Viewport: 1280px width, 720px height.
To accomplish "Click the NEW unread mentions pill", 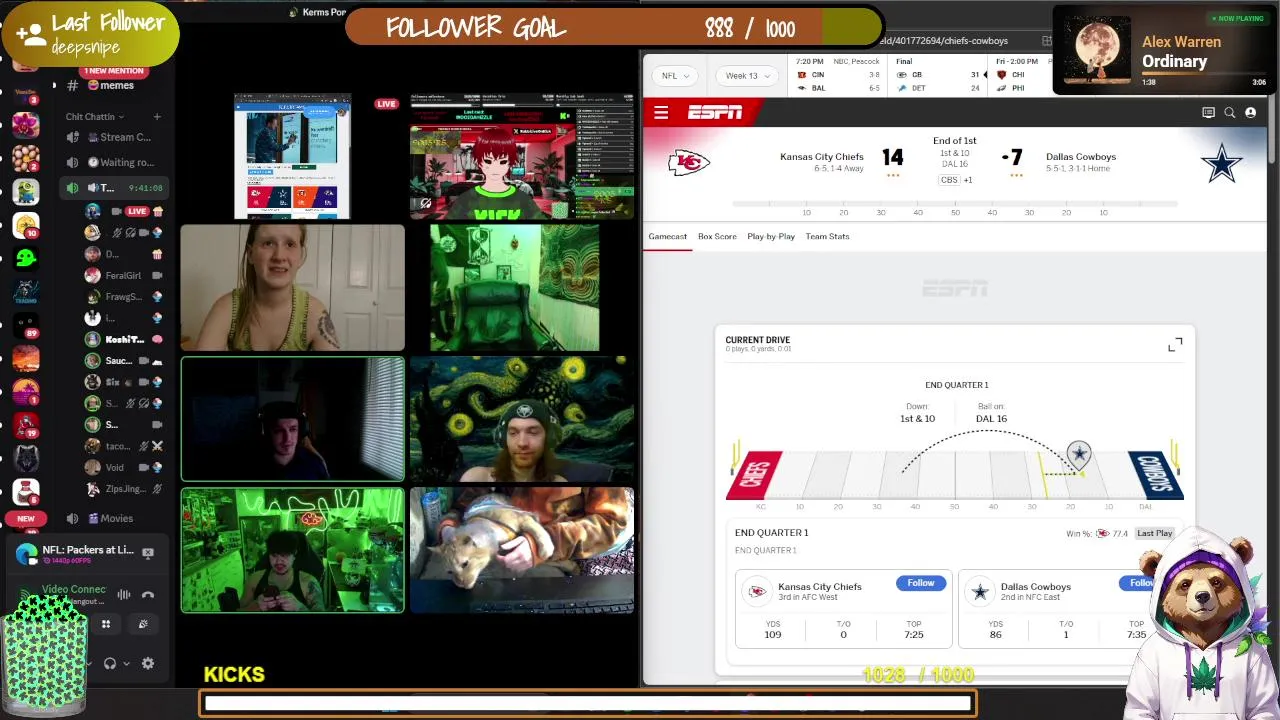I will pyautogui.click(x=26, y=519).
